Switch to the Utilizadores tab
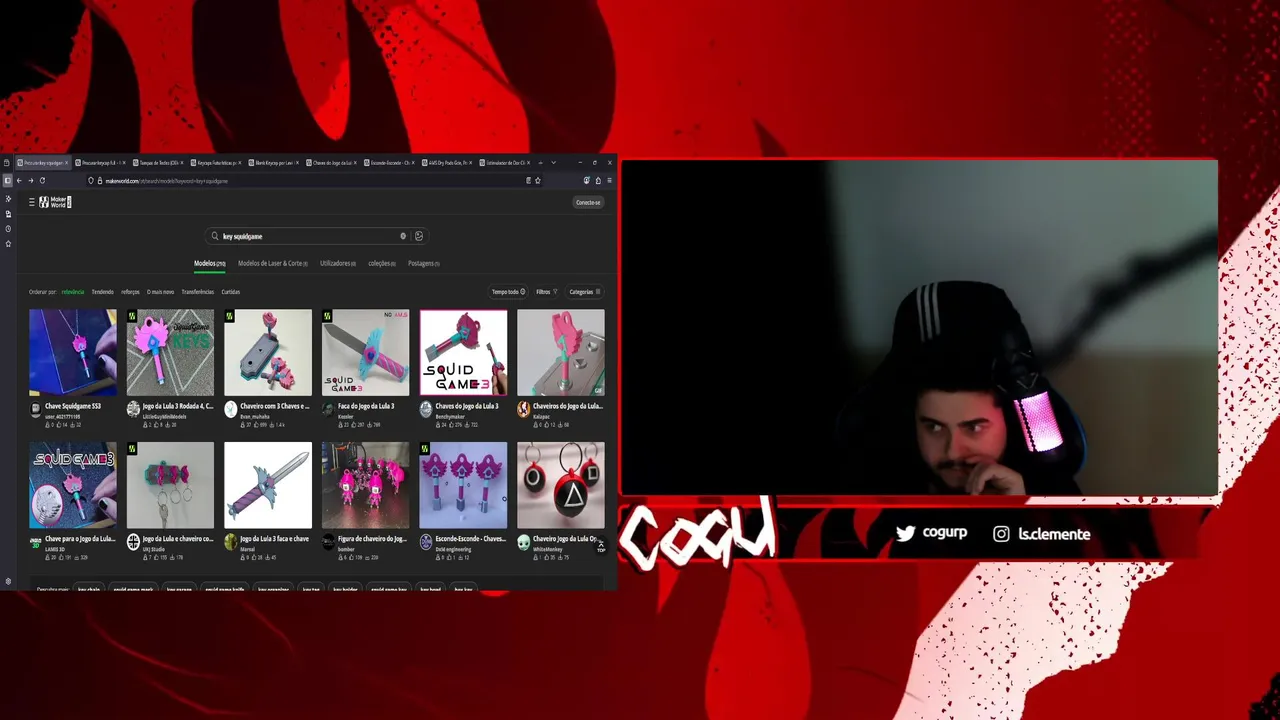The height and width of the screenshot is (720, 1280). [x=338, y=264]
